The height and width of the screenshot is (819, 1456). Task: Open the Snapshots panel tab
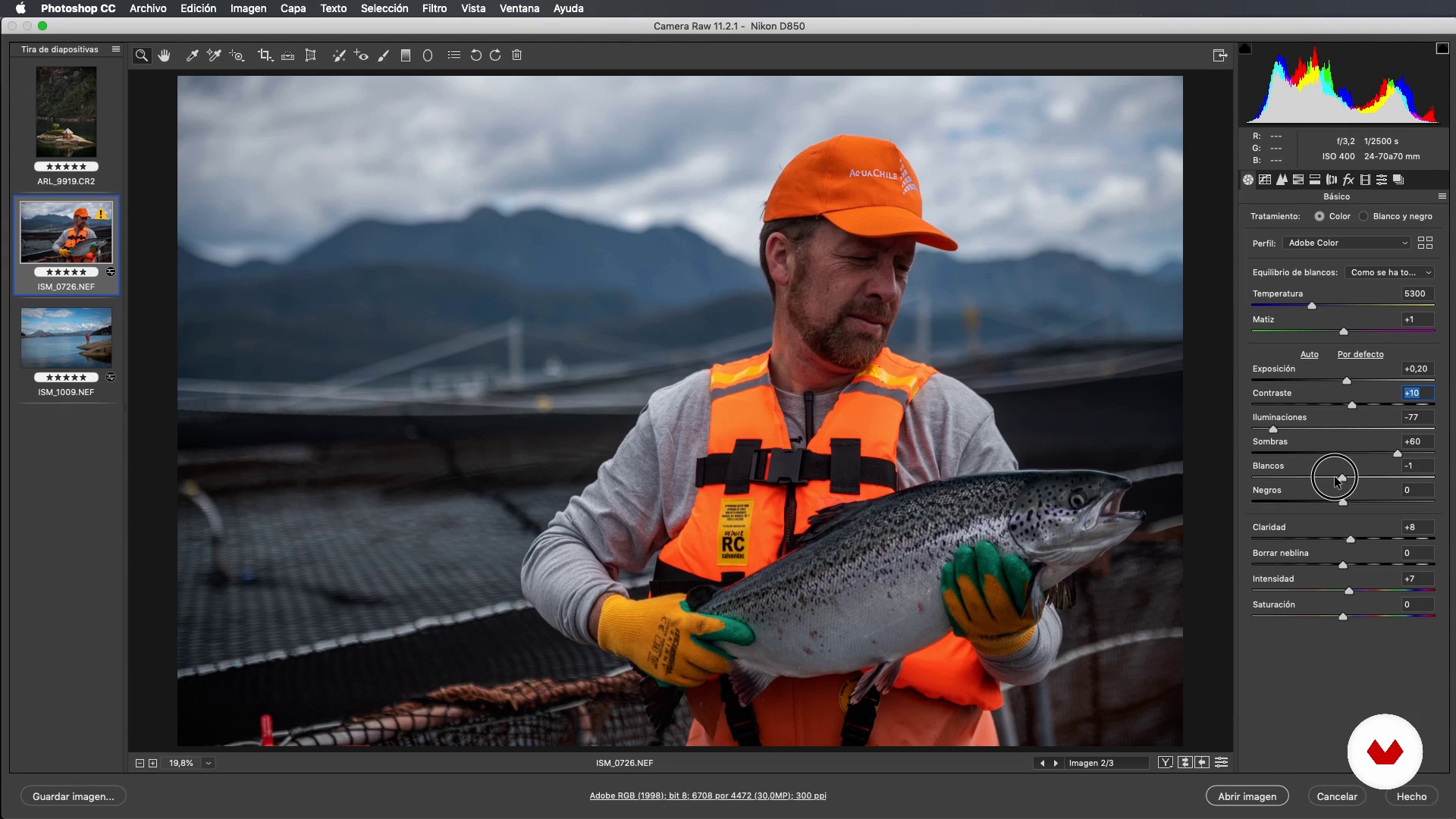[1398, 180]
